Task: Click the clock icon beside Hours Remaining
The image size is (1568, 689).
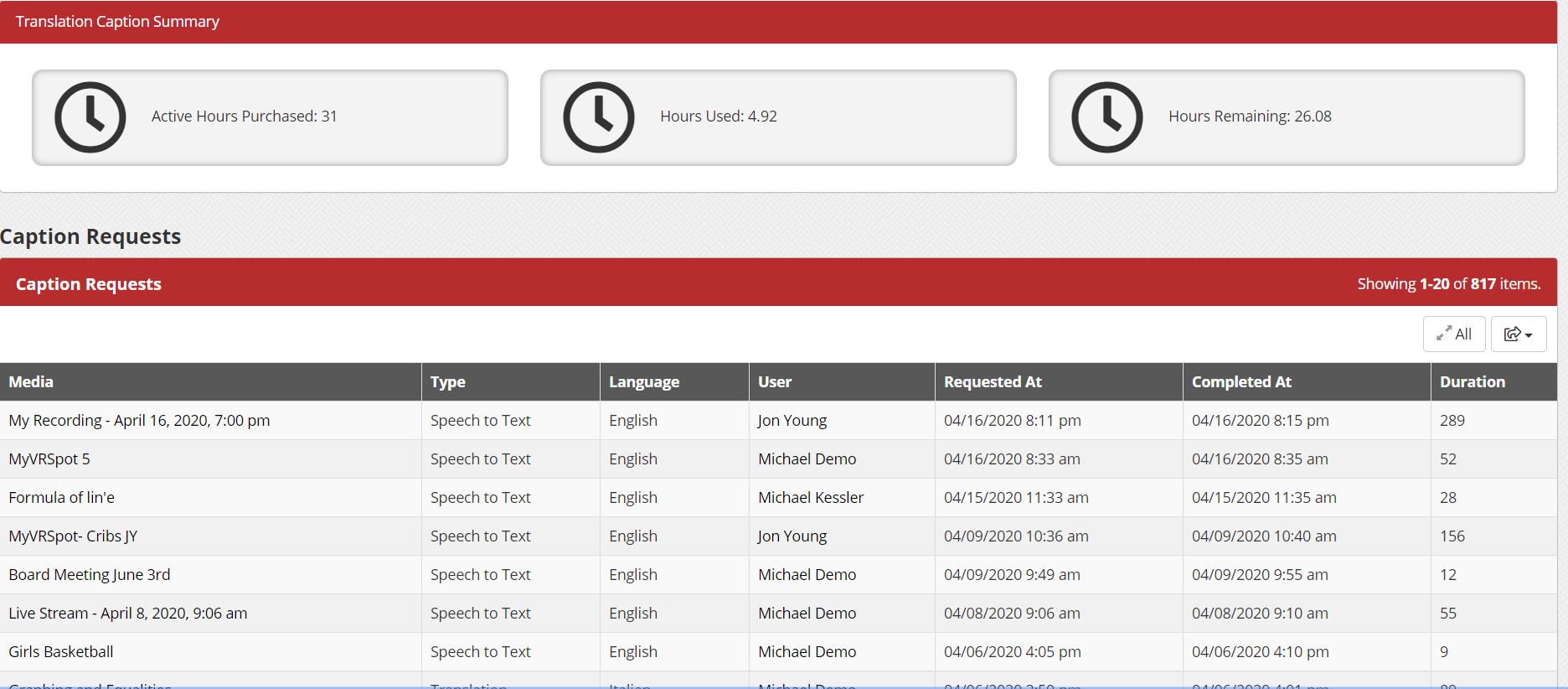Action: pyautogui.click(x=1107, y=117)
